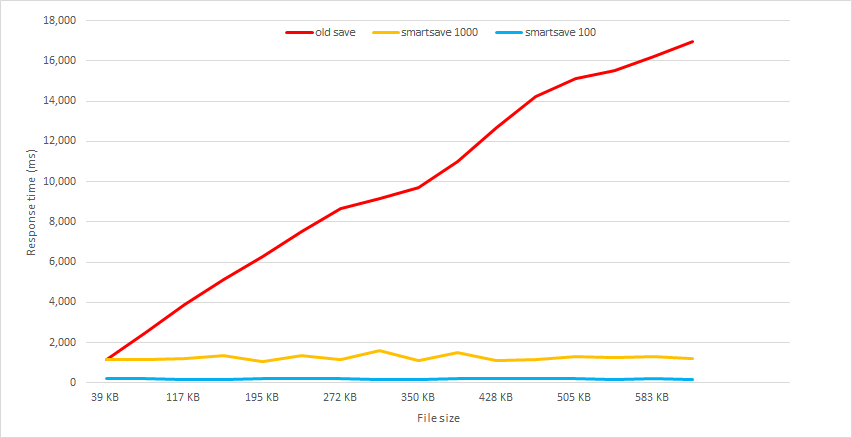This screenshot has width=852, height=438.
Task: Click the red old save legend swatch
Action: tap(297, 32)
